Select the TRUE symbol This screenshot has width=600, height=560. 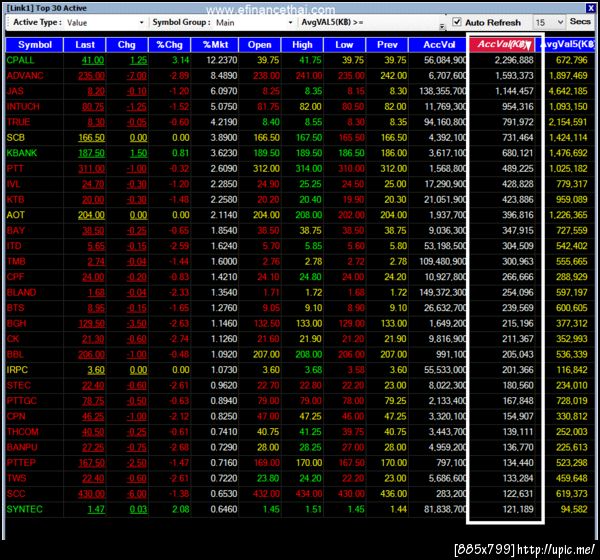[x=18, y=122]
